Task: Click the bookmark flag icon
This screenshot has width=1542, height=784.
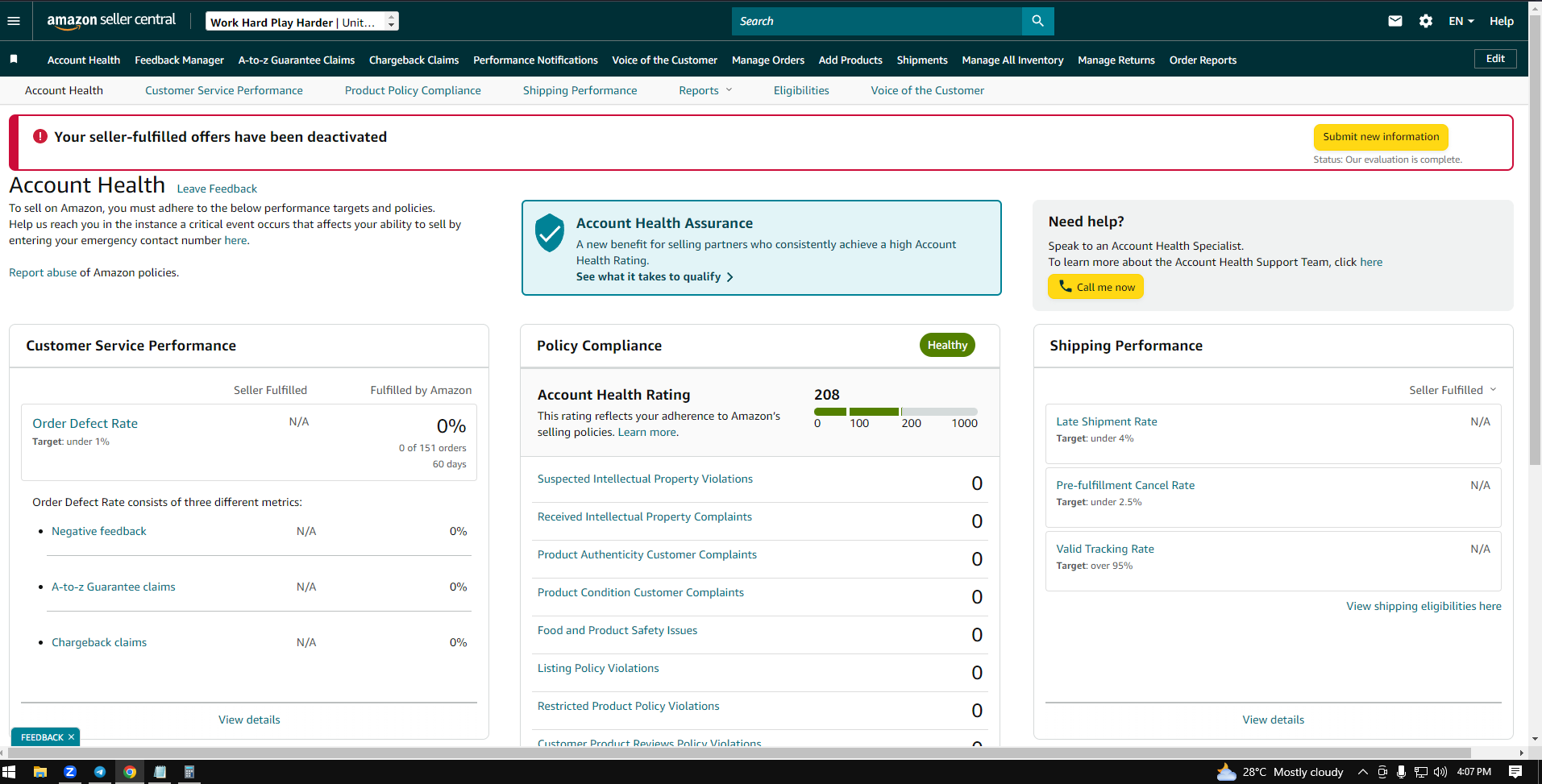Action: (x=14, y=59)
